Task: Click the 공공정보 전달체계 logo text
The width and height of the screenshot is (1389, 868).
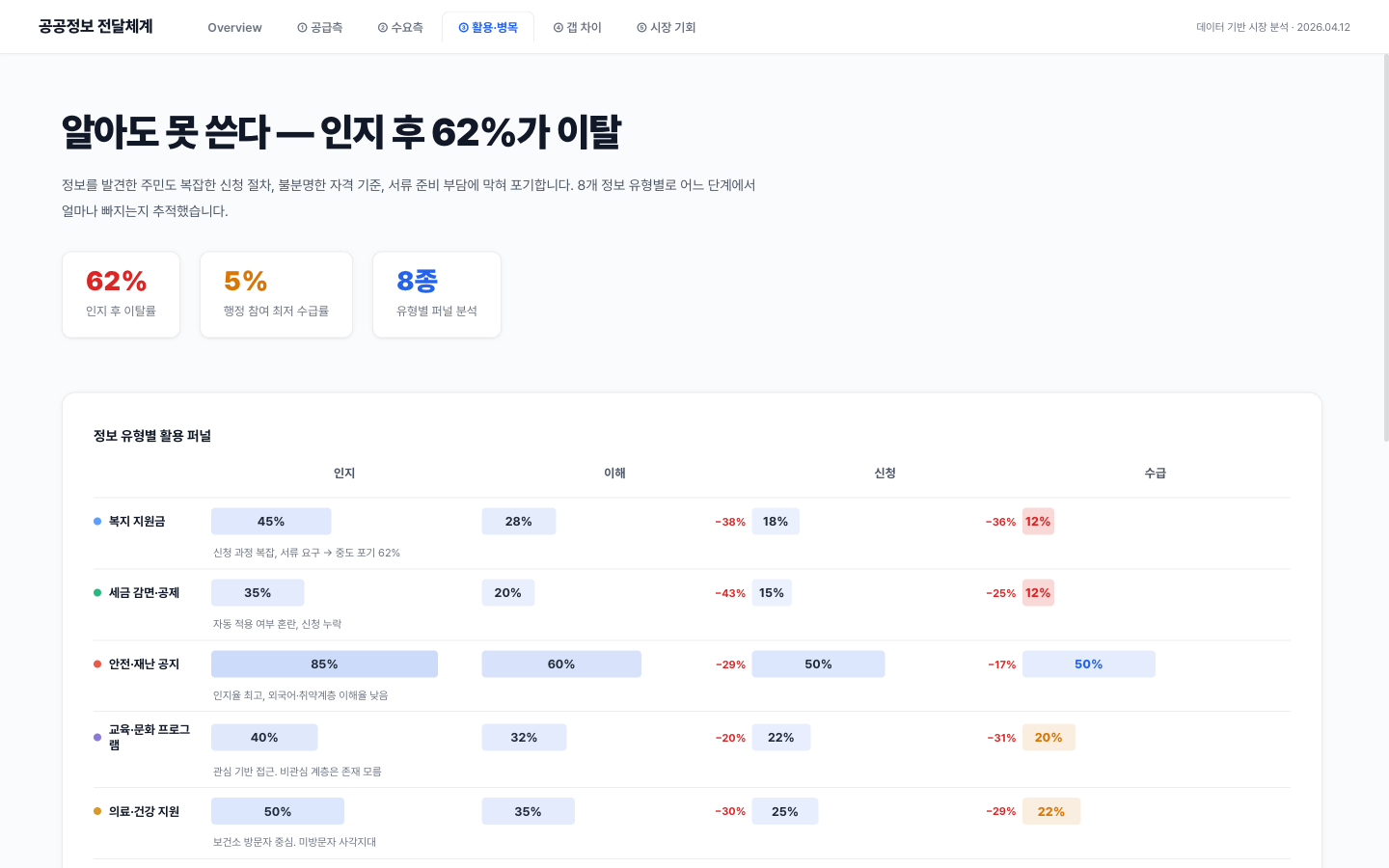Action: coord(95,26)
